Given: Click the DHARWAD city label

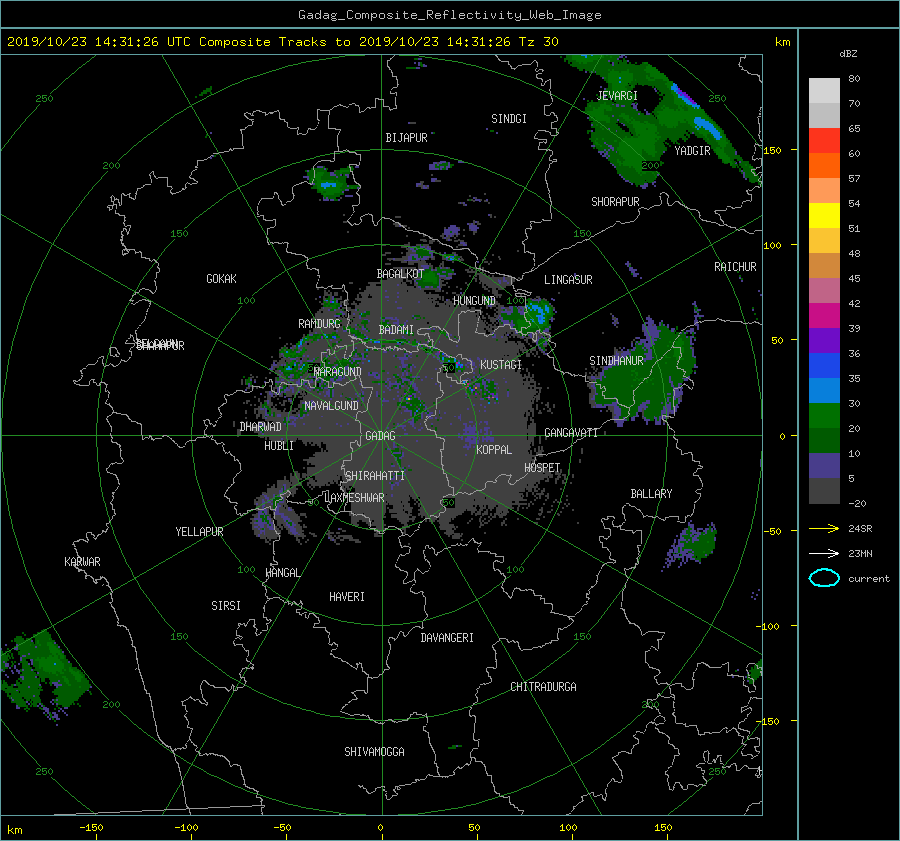Looking at the screenshot, I should (261, 427).
